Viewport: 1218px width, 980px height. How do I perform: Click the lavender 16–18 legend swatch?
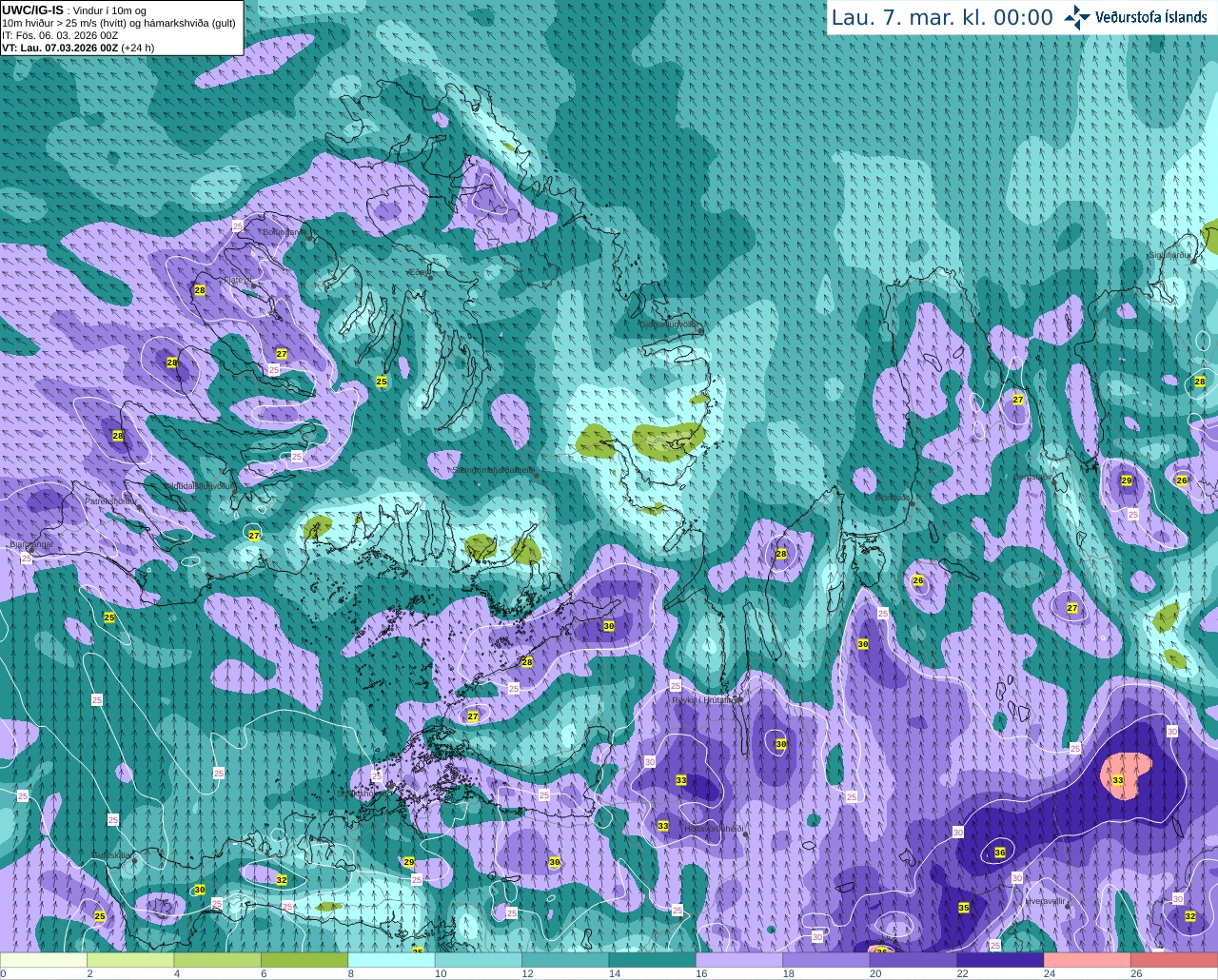pyautogui.click(x=739, y=960)
